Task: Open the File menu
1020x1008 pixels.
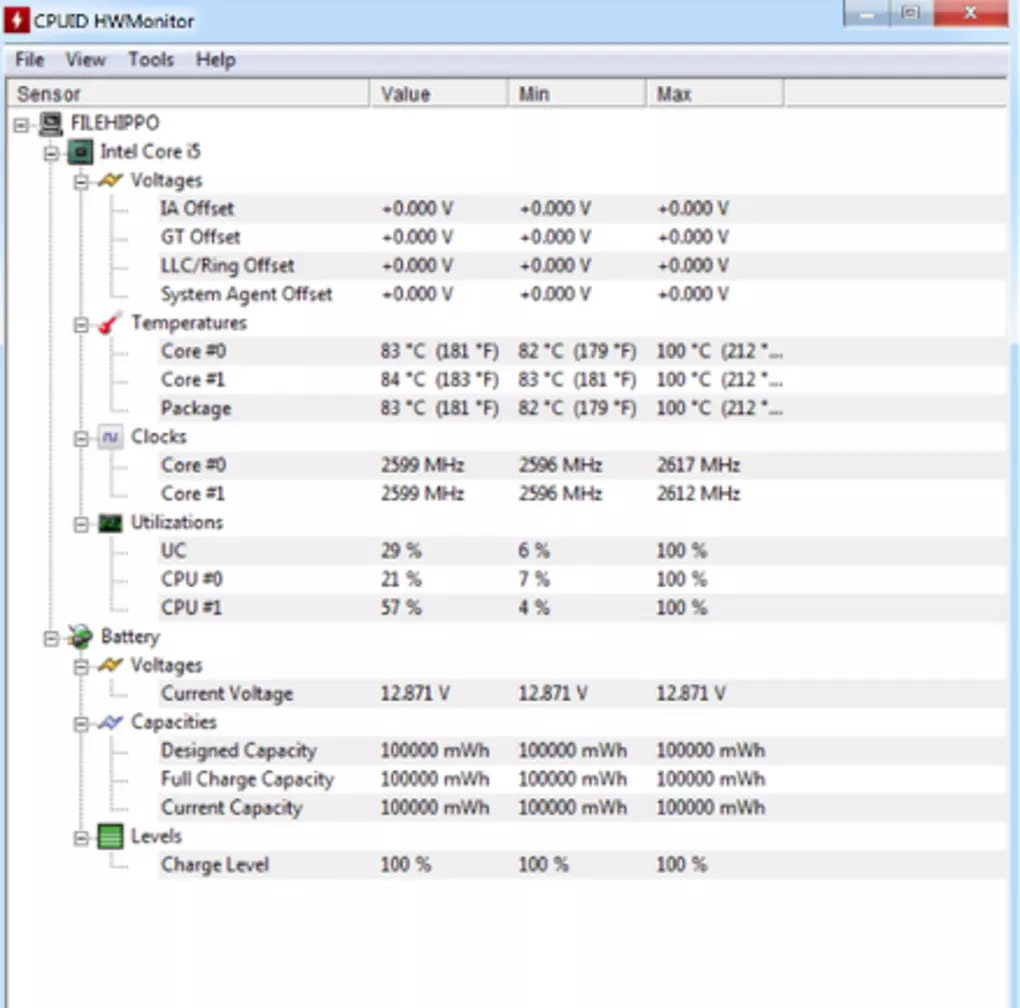Action: (30, 60)
